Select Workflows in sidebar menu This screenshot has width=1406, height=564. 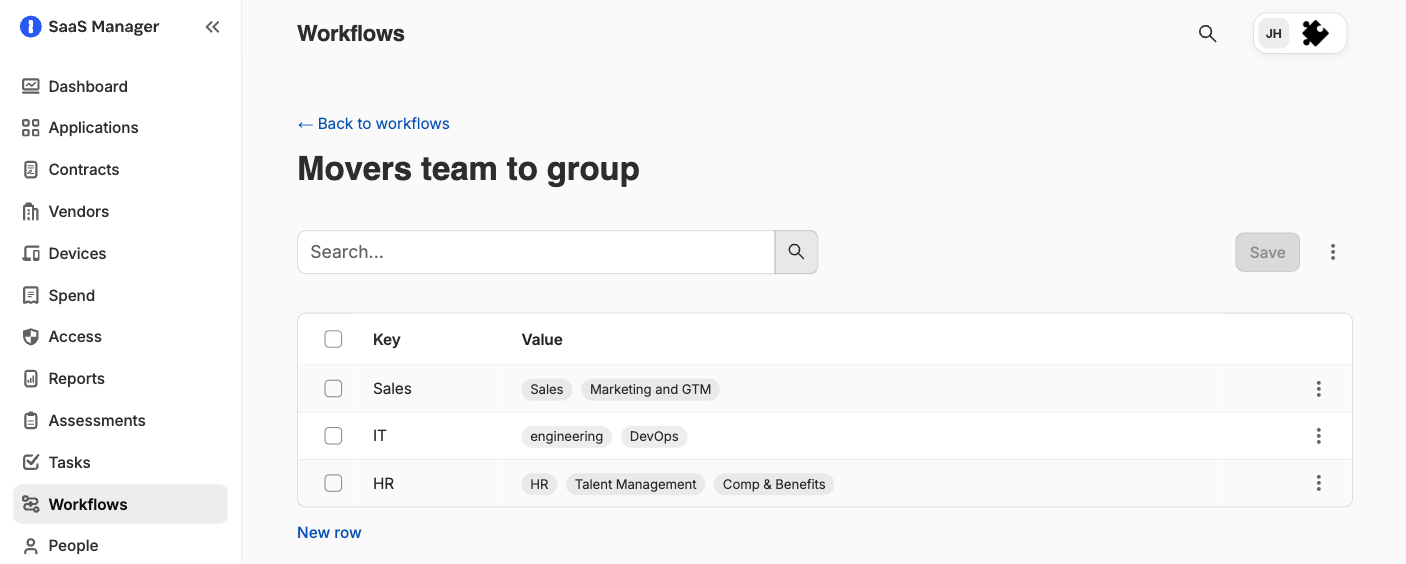(x=120, y=504)
